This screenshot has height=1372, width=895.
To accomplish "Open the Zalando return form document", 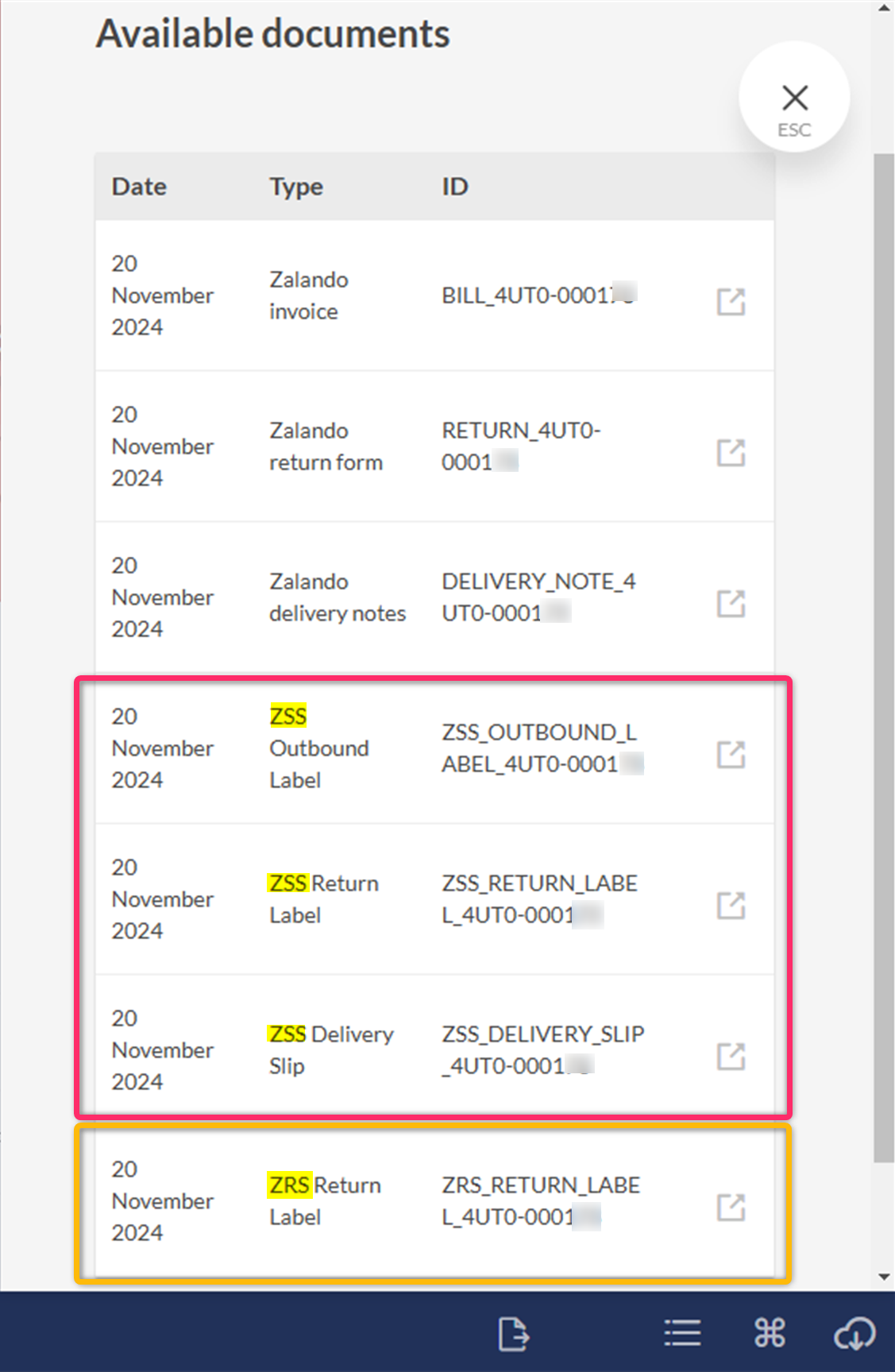I will point(731,453).
